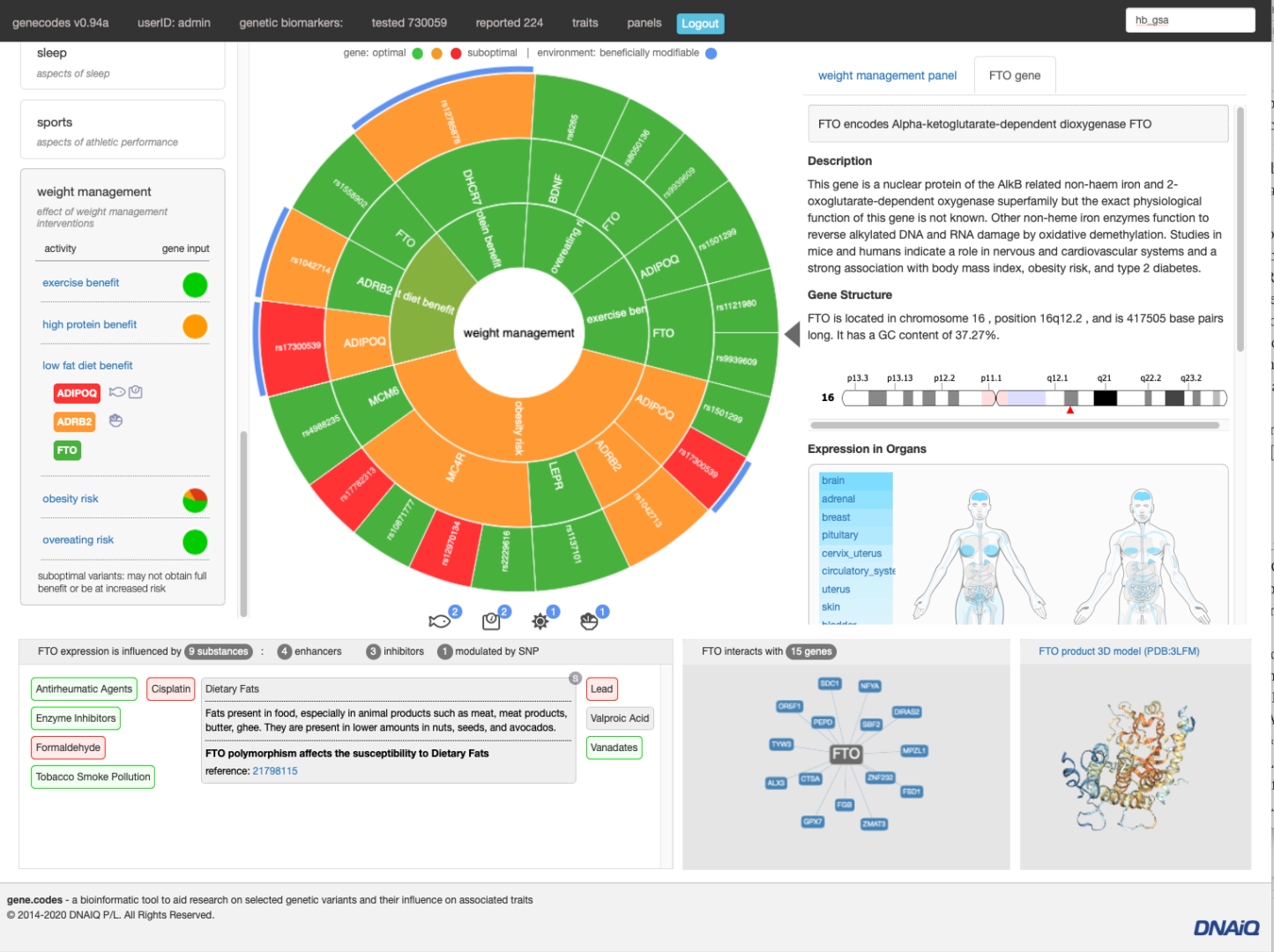The image size is (1274, 952).
Task: Switch to the weight management panel tab
Action: [887, 76]
